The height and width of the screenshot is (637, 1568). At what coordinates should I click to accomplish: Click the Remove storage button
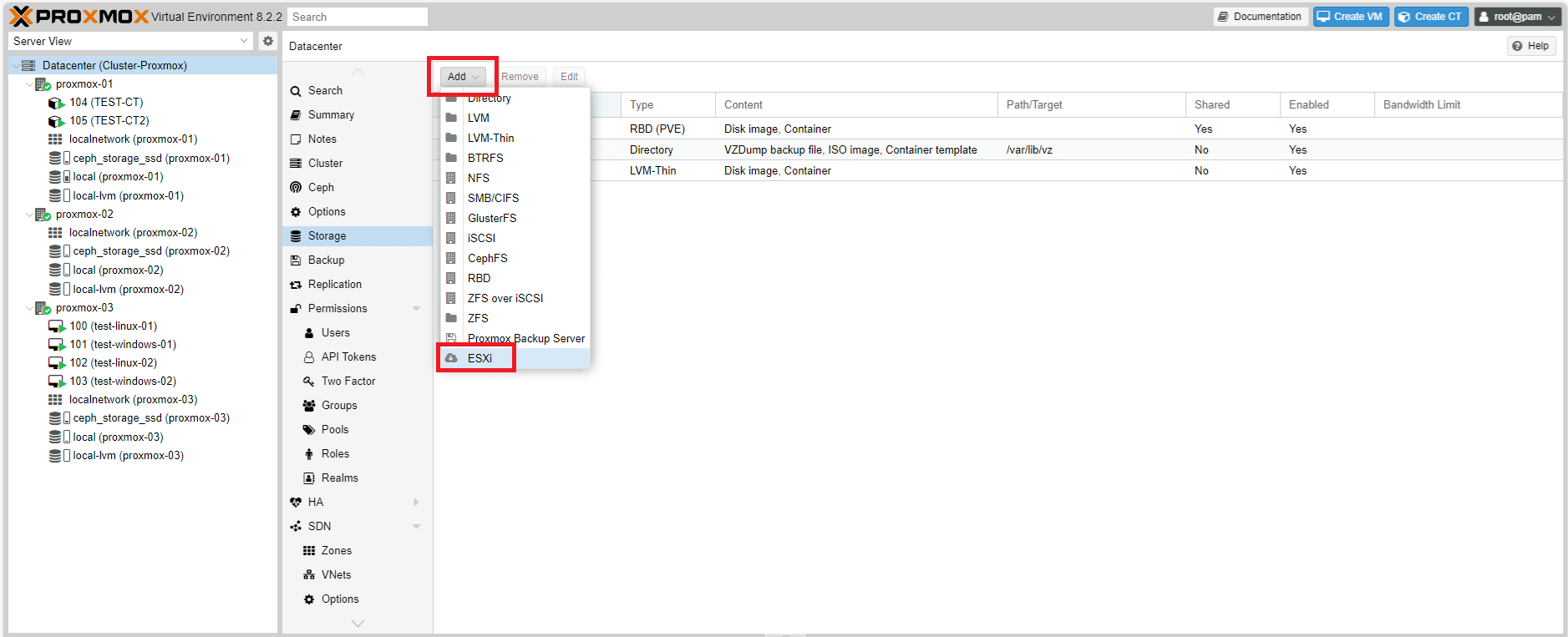pos(520,77)
